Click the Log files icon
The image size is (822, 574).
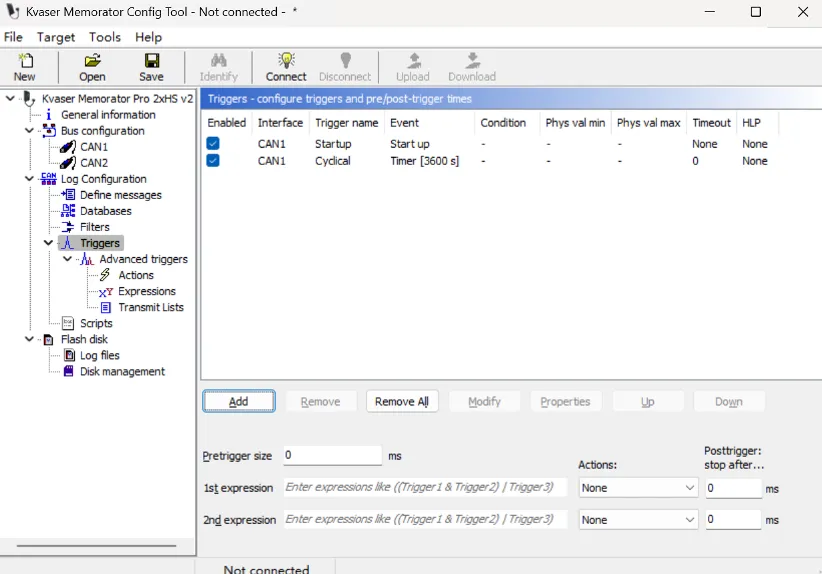pos(69,355)
